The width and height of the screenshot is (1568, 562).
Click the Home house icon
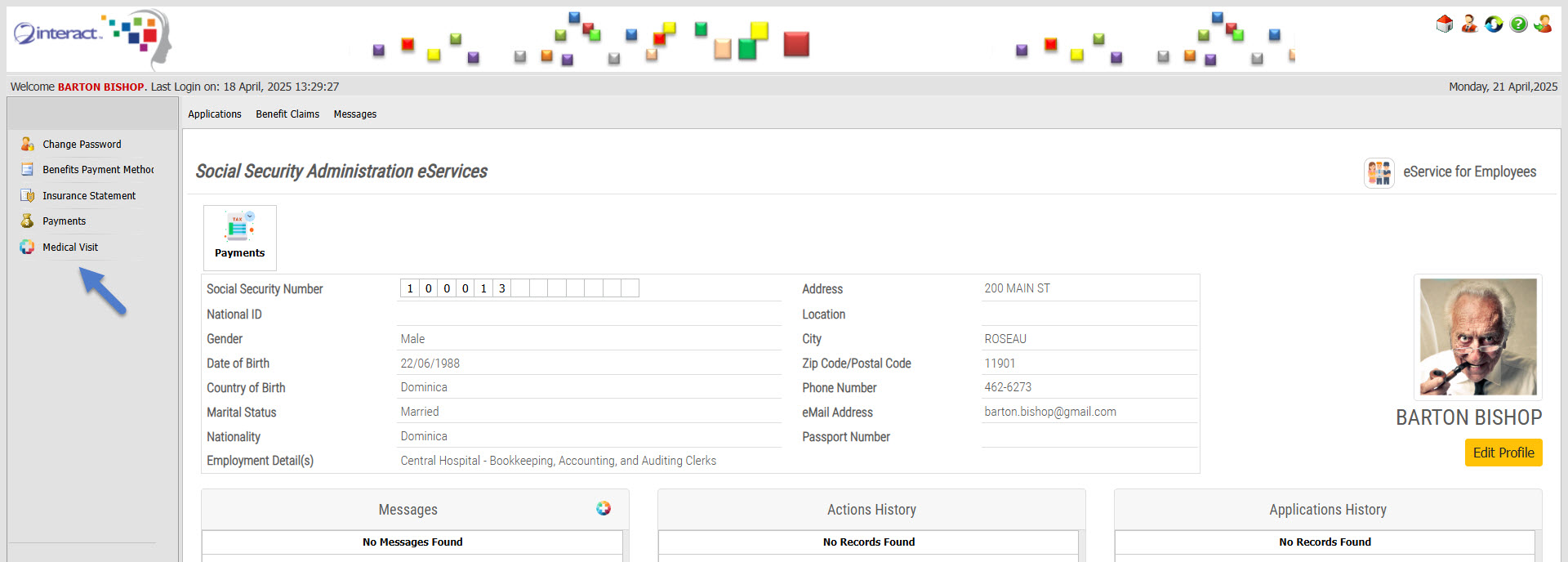pyautogui.click(x=1444, y=25)
